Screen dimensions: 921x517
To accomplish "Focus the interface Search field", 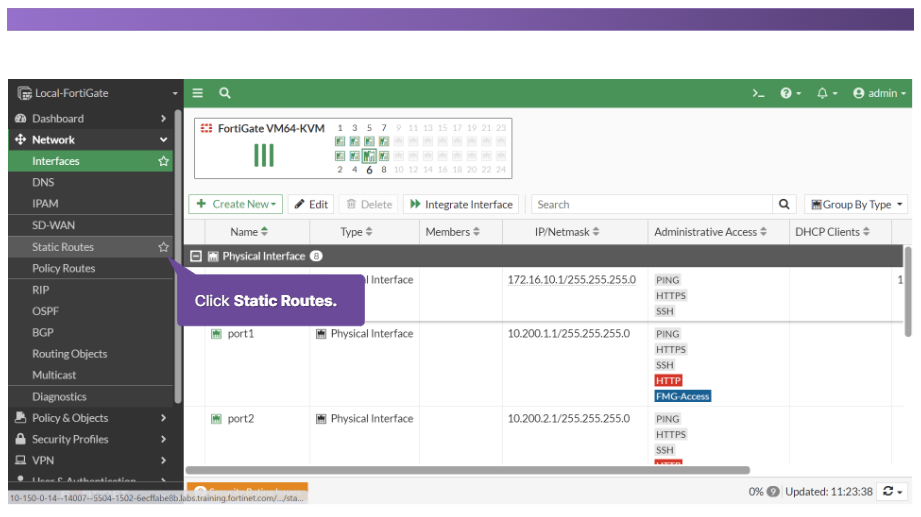I will tap(652, 204).
